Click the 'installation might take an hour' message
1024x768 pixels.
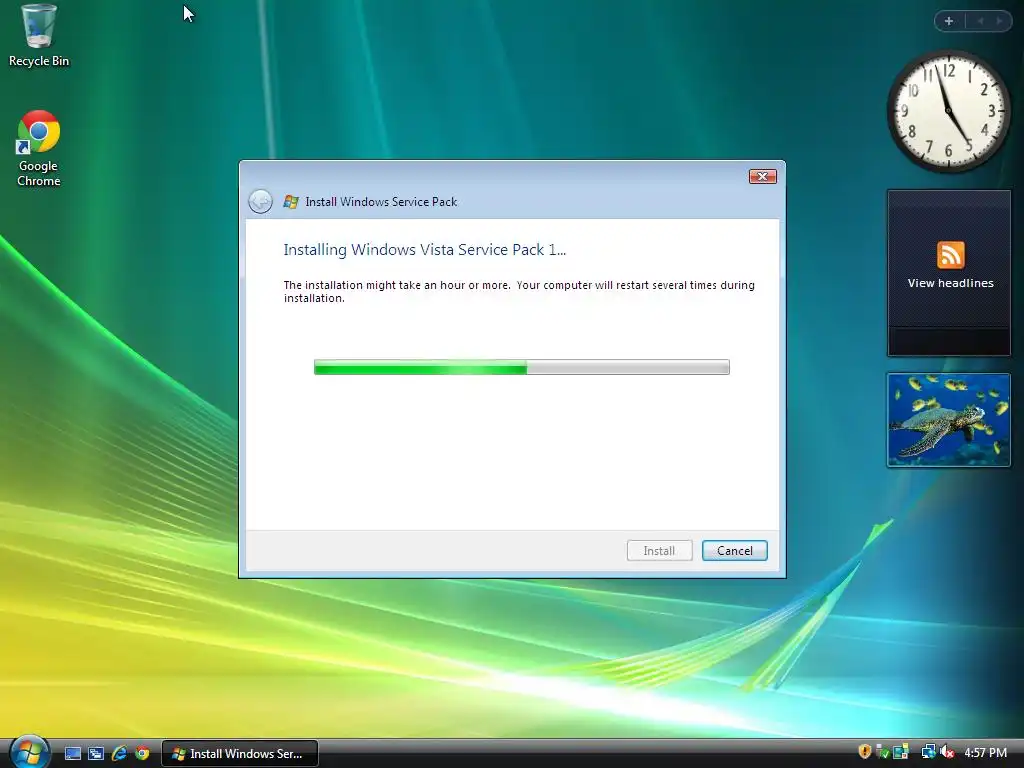click(519, 291)
